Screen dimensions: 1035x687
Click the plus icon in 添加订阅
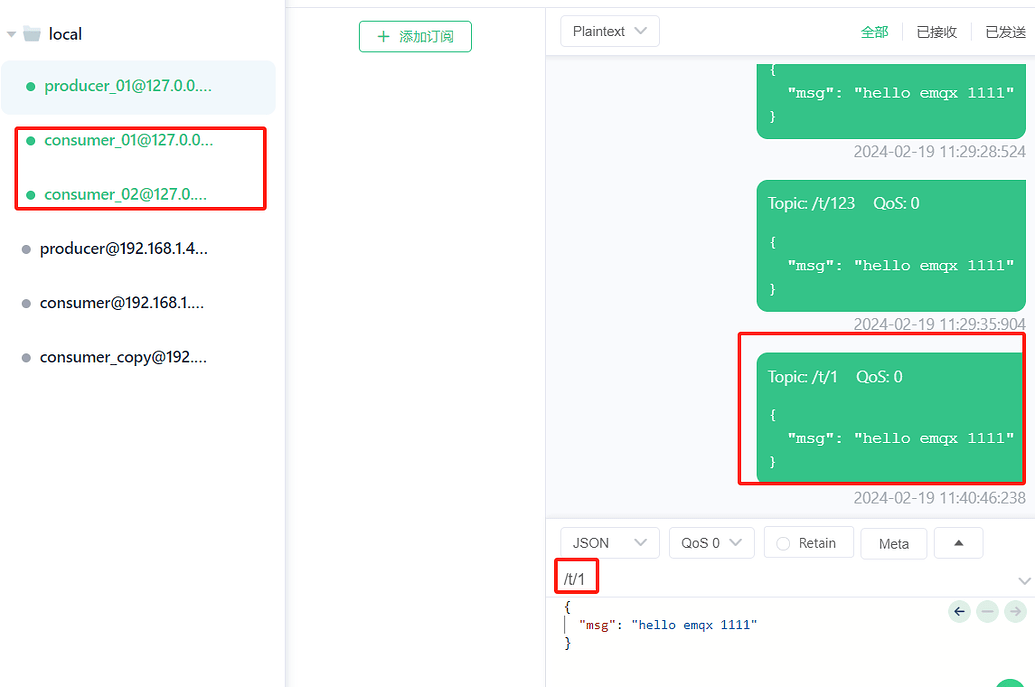pyautogui.click(x=383, y=37)
